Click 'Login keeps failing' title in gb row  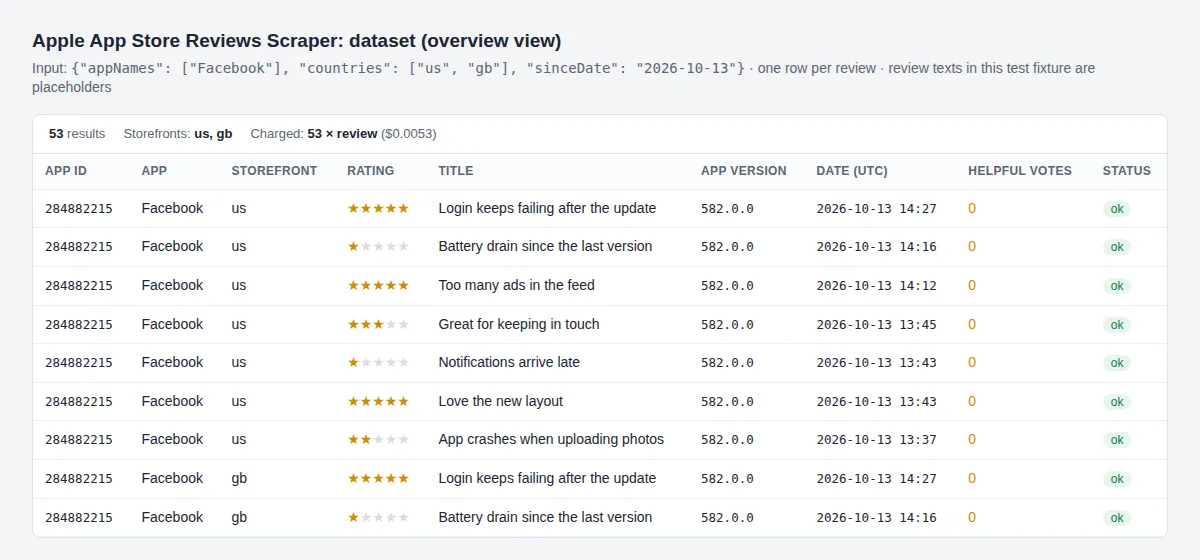[x=547, y=478]
